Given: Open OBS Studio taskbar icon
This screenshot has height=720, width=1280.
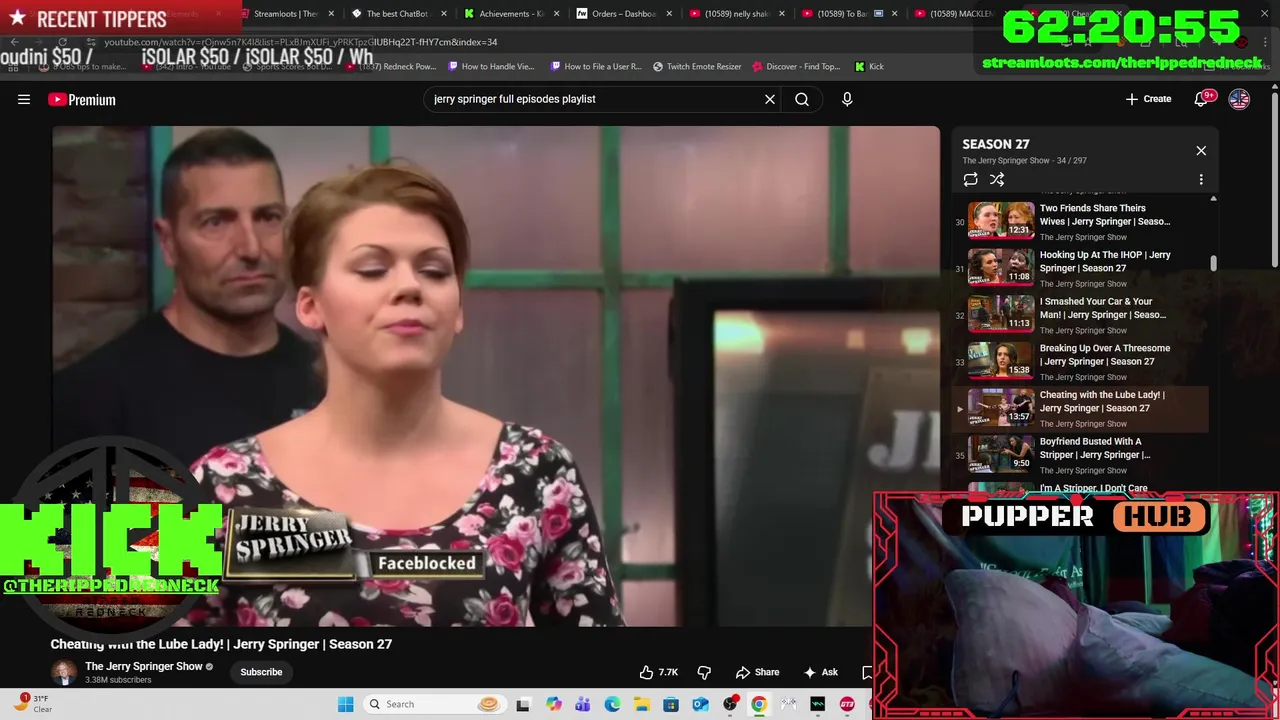Looking at the screenshot, I should (730, 704).
